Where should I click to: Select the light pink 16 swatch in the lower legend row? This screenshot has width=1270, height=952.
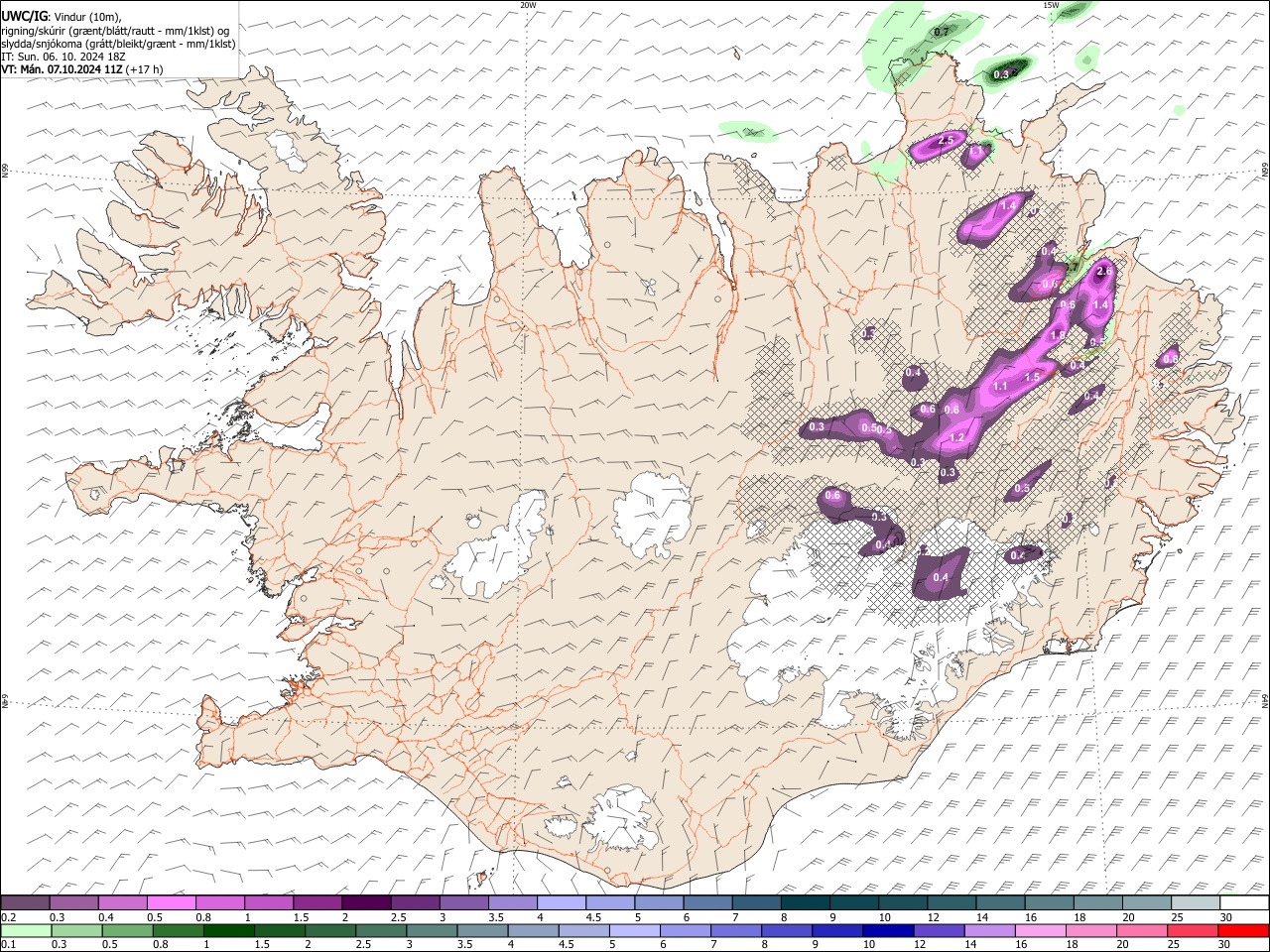click(x=1039, y=931)
